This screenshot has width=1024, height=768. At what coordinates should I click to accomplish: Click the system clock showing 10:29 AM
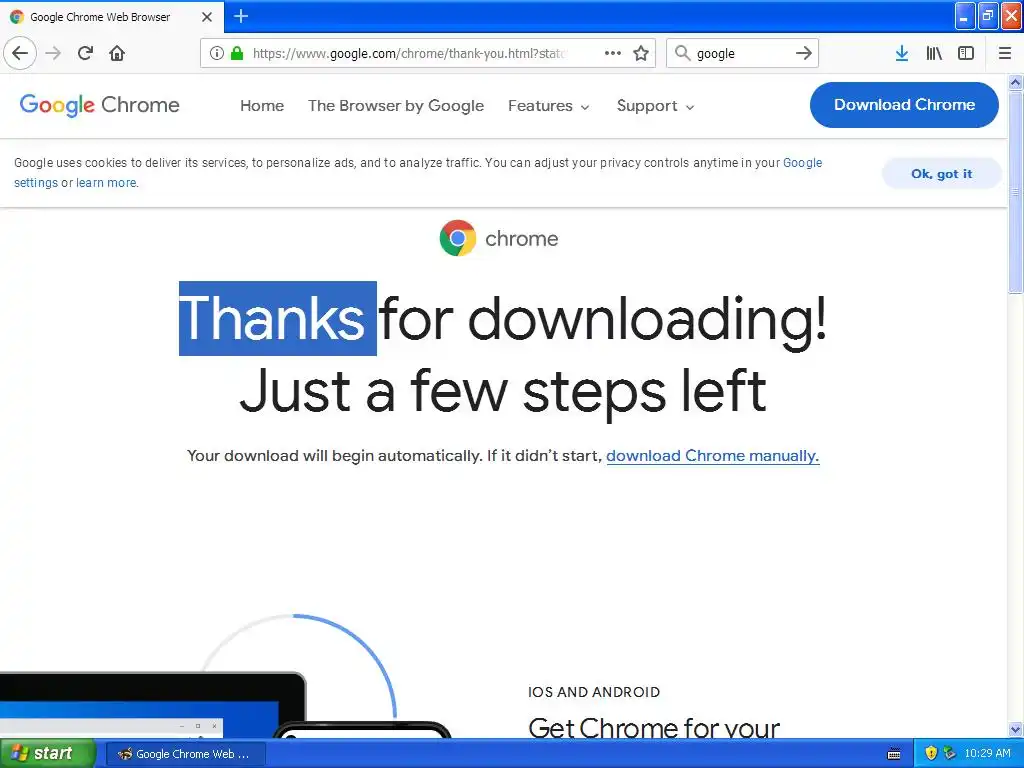pos(987,754)
